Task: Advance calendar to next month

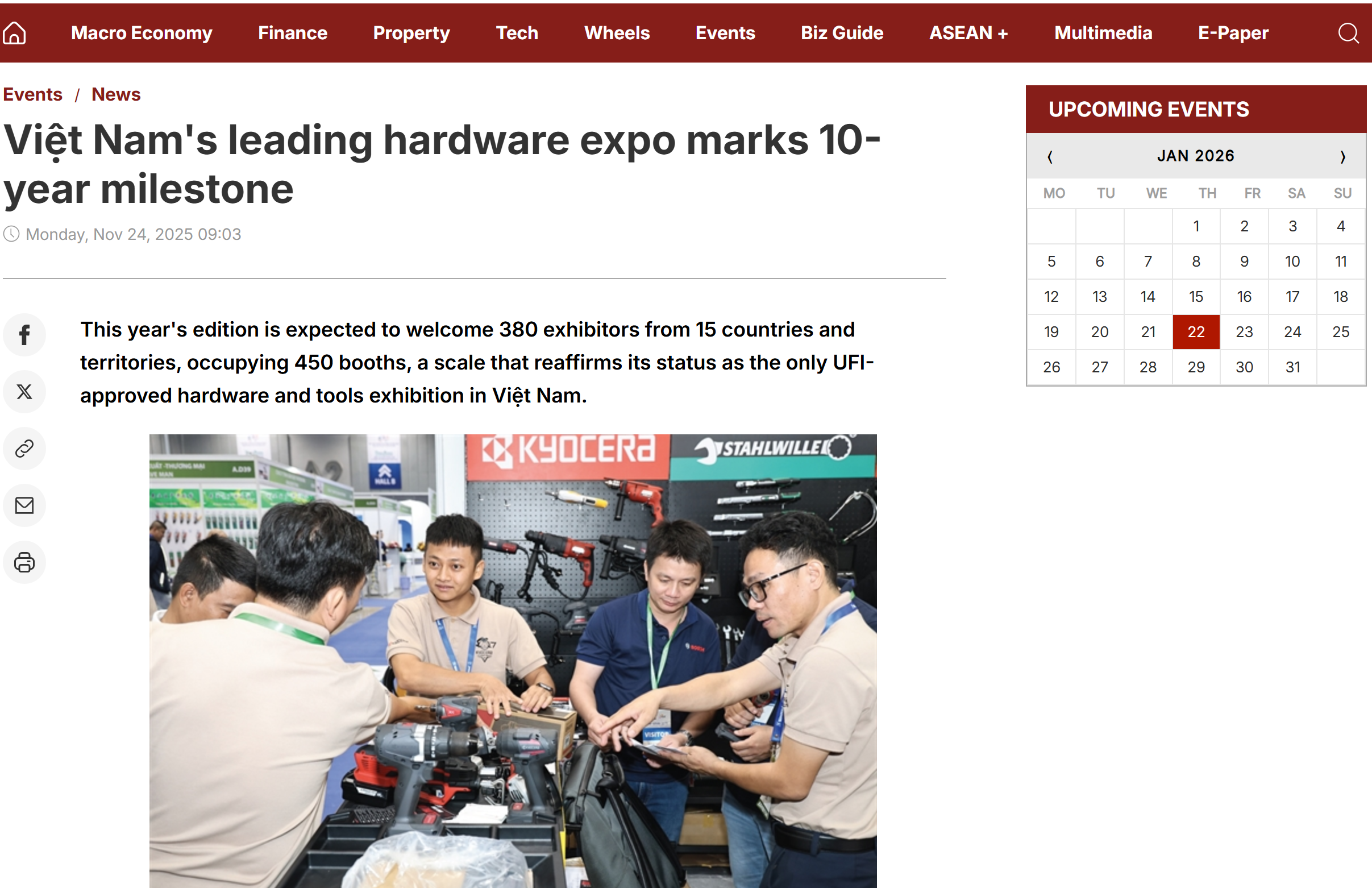Action: click(1342, 157)
